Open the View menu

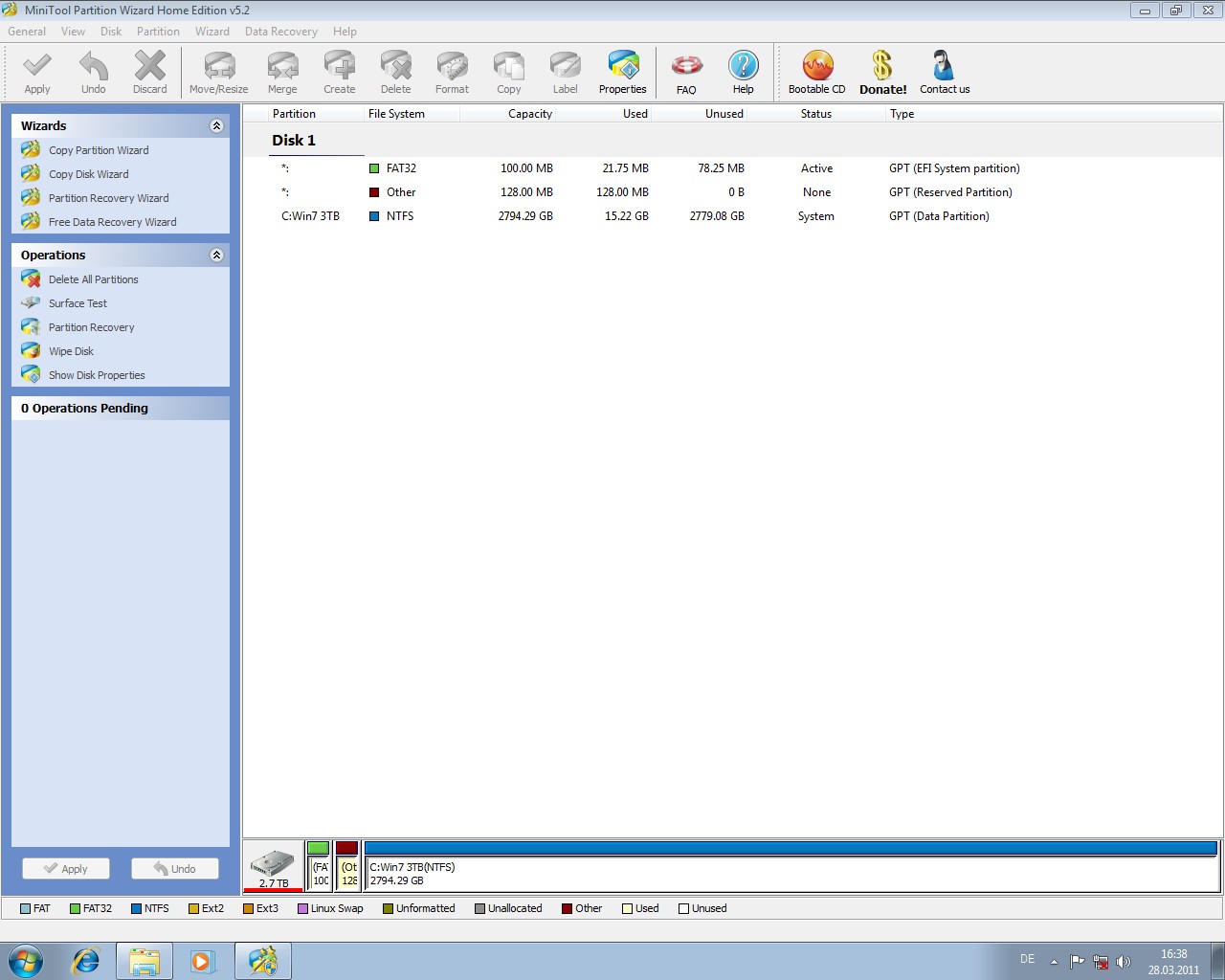pyautogui.click(x=73, y=32)
